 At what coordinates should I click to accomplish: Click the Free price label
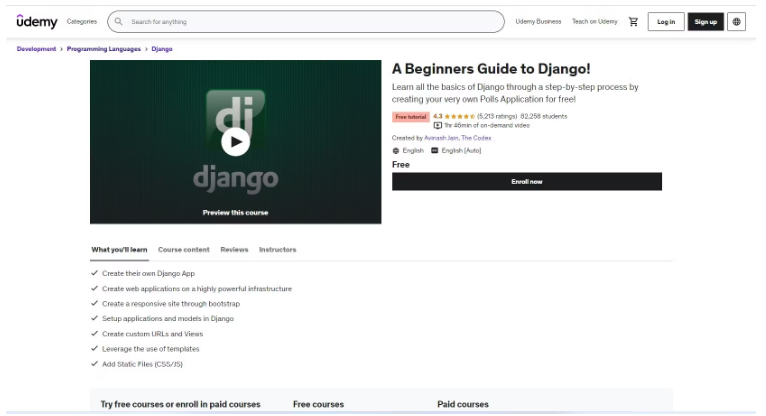401,165
